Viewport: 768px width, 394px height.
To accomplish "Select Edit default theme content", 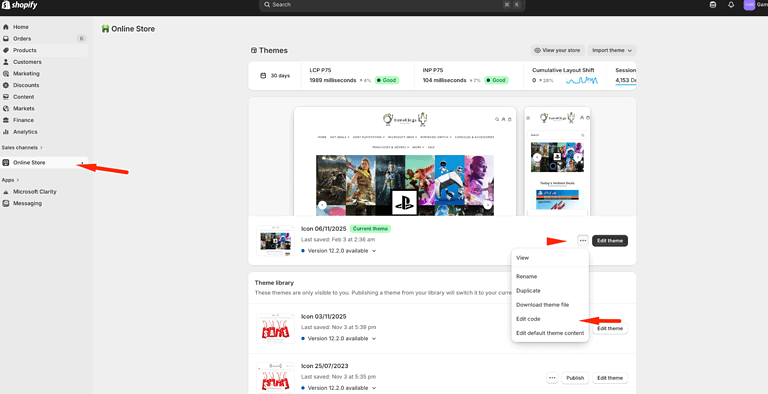I will click(x=550, y=333).
